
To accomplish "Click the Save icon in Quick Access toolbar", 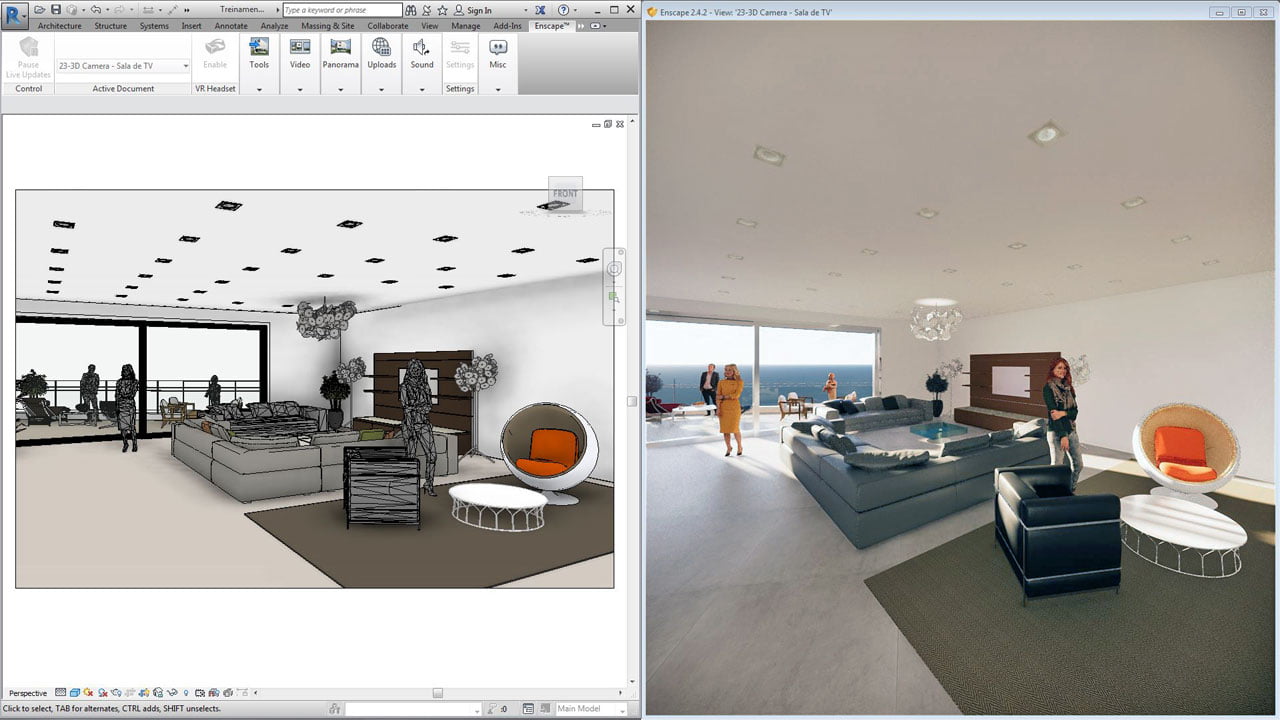I will pyautogui.click(x=56, y=9).
